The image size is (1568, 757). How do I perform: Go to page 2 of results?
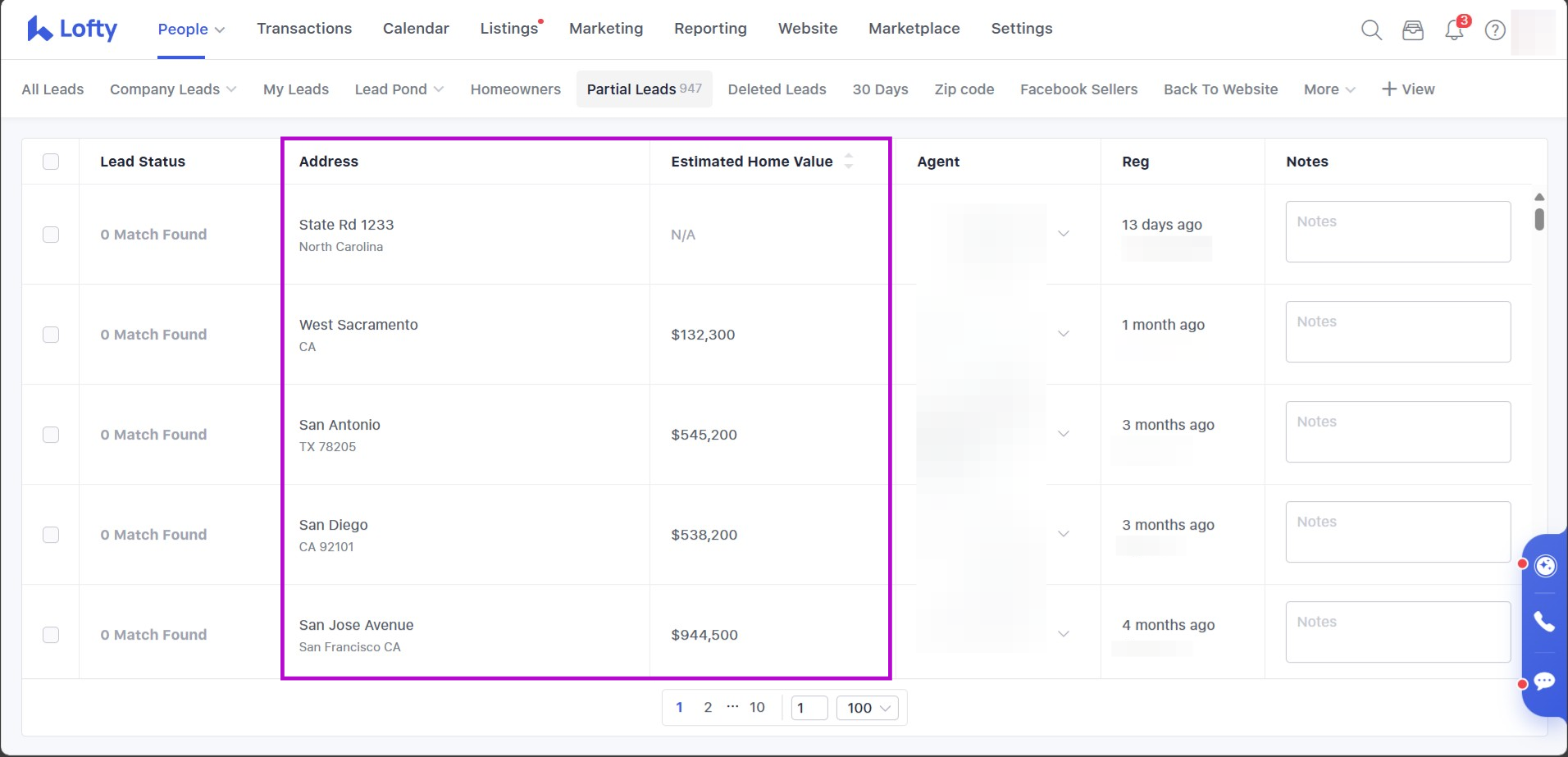708,707
